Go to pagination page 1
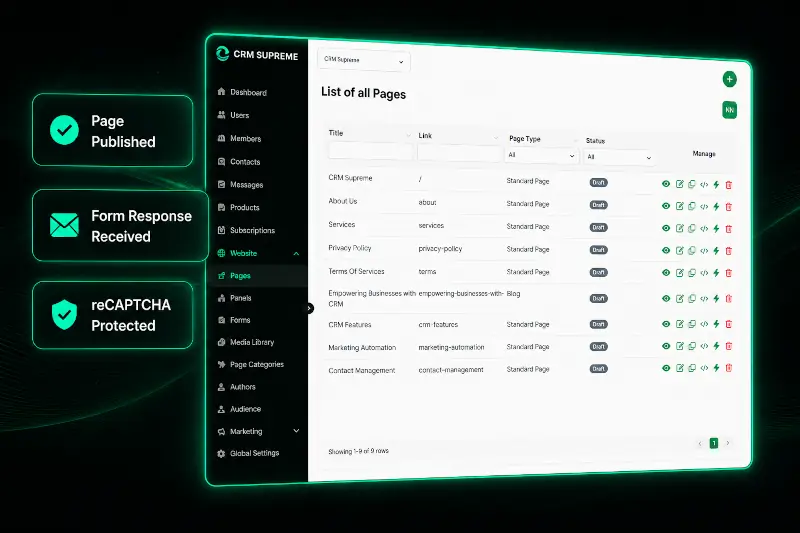Screen dimensions: 800x533 click(714, 443)
